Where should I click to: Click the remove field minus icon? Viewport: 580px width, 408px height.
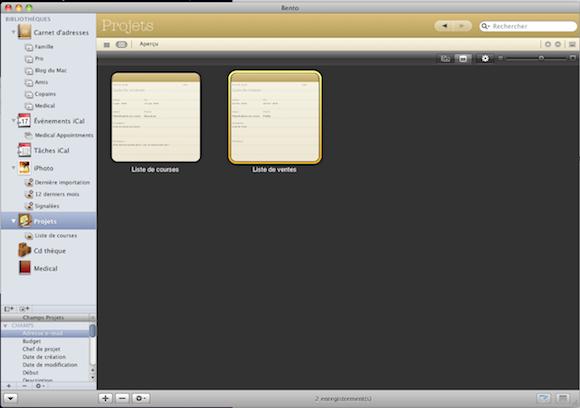pos(24,386)
